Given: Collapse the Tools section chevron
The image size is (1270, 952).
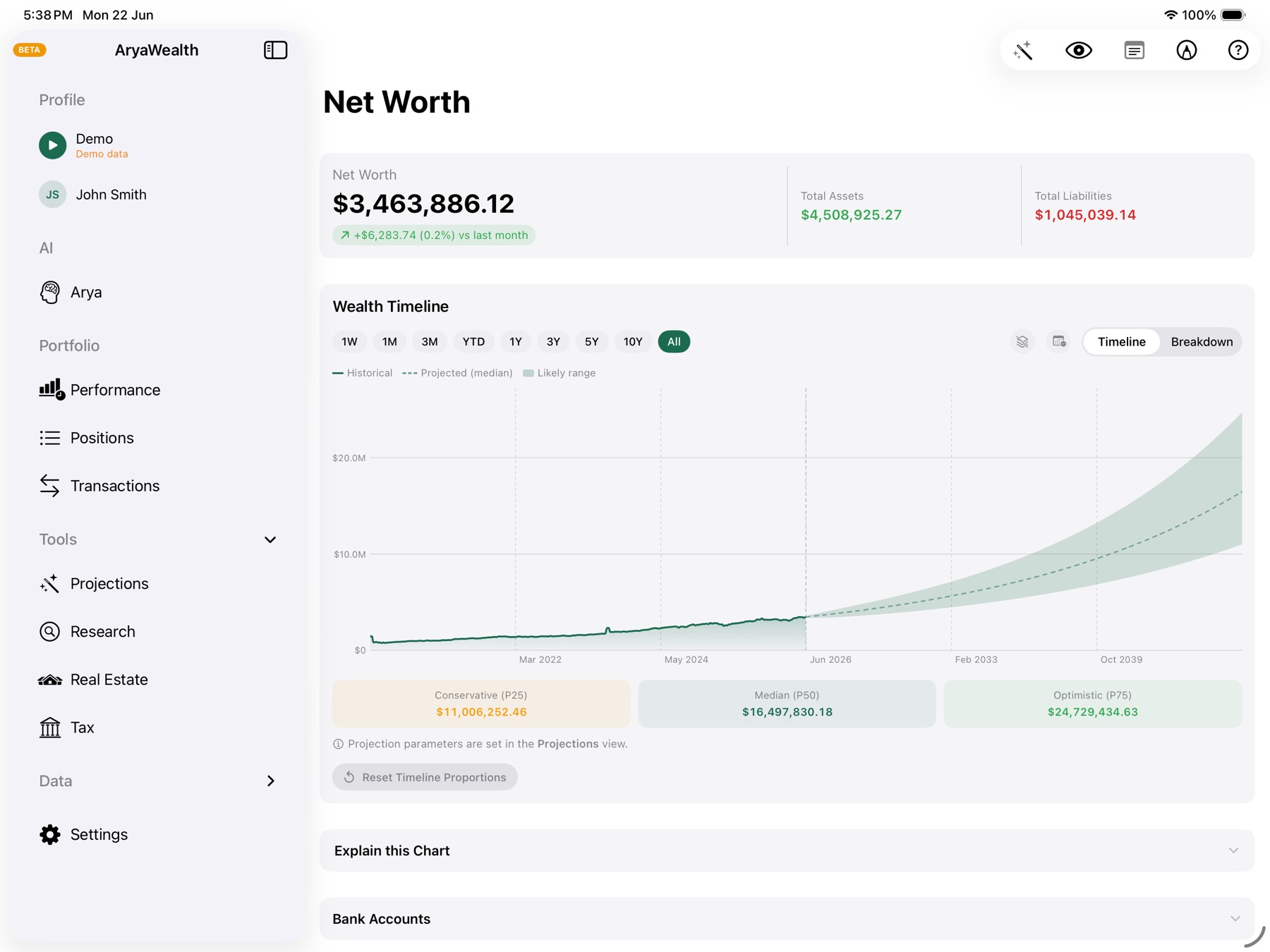Looking at the screenshot, I should point(270,539).
